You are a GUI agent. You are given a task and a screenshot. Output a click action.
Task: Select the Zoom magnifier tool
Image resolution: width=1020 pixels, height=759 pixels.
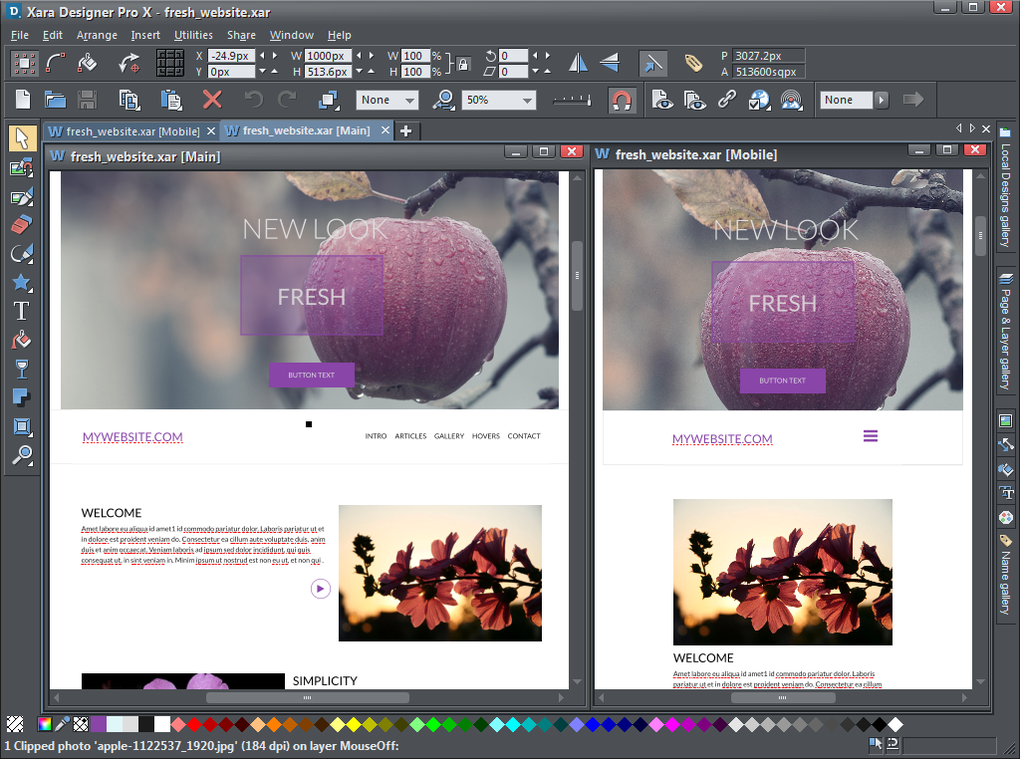[21, 455]
